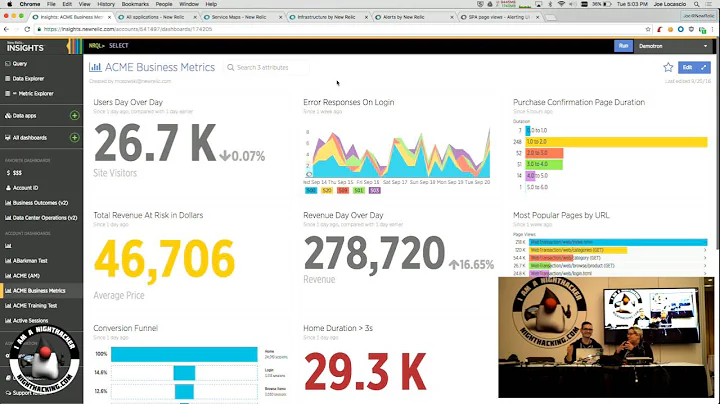Toggle the 520 error legend swatch
Screen dimensions: 720x404
327,191
